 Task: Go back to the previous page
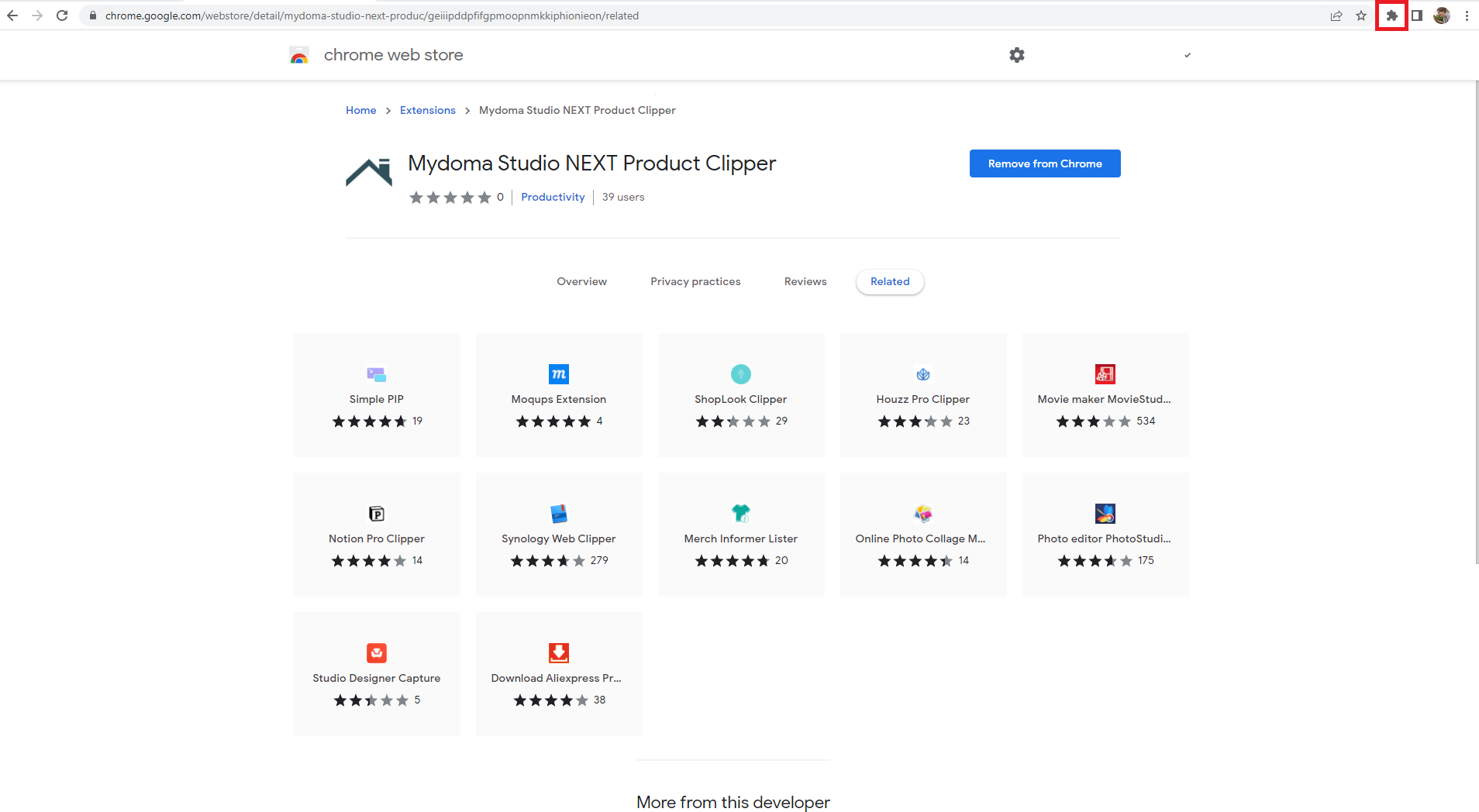click(x=12, y=15)
